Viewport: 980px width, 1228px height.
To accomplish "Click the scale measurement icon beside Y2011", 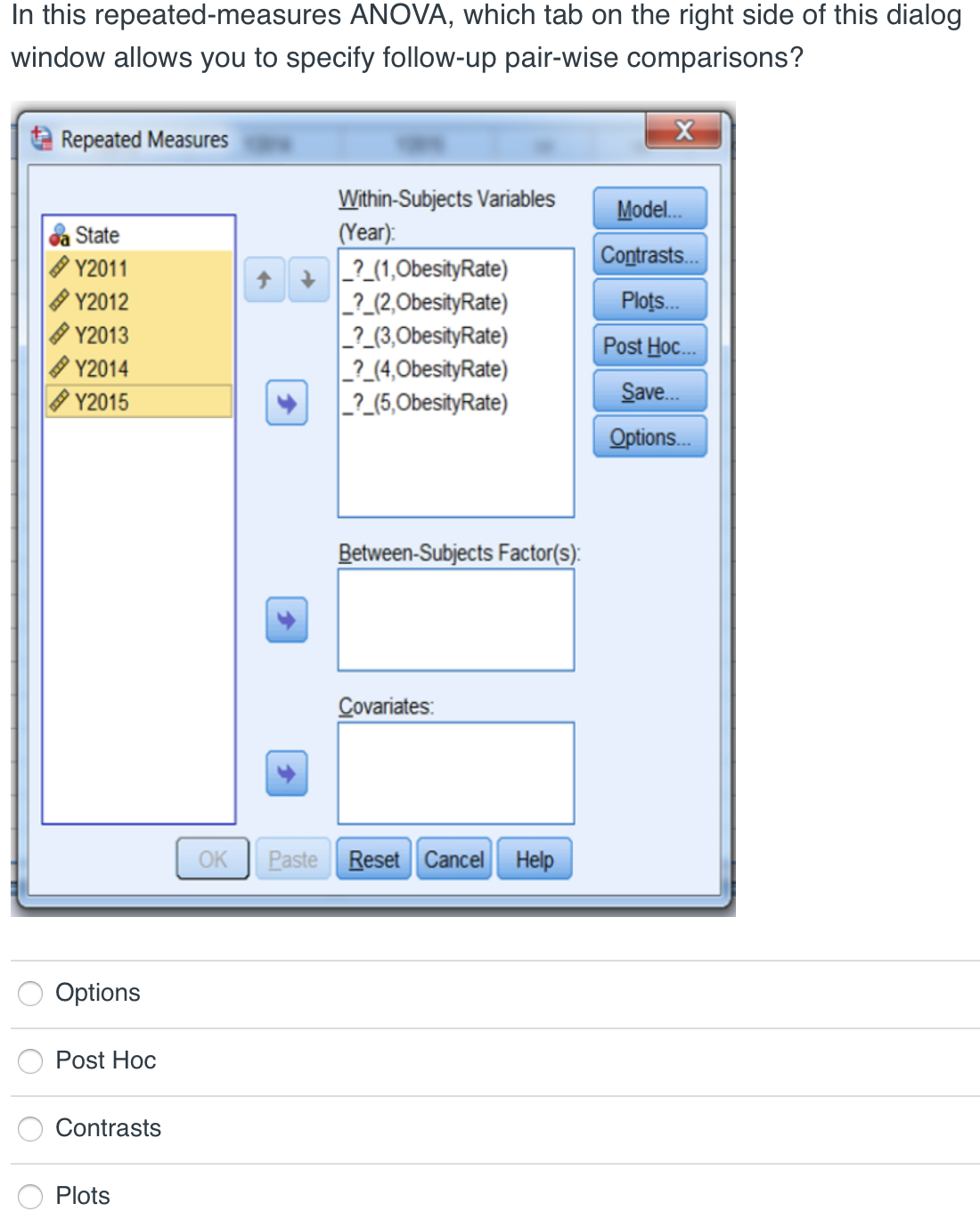I will tap(61, 266).
